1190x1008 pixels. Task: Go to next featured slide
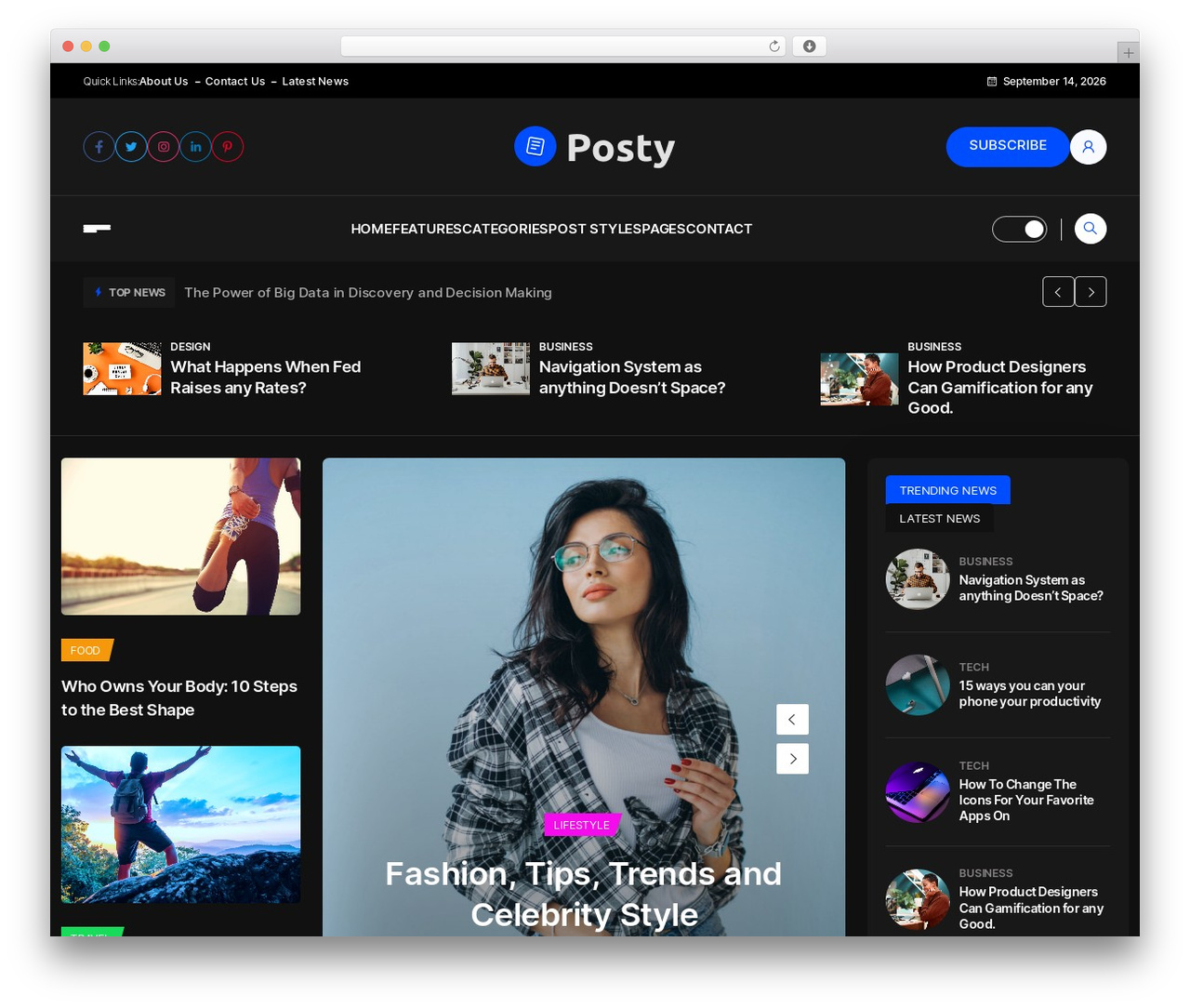(792, 759)
